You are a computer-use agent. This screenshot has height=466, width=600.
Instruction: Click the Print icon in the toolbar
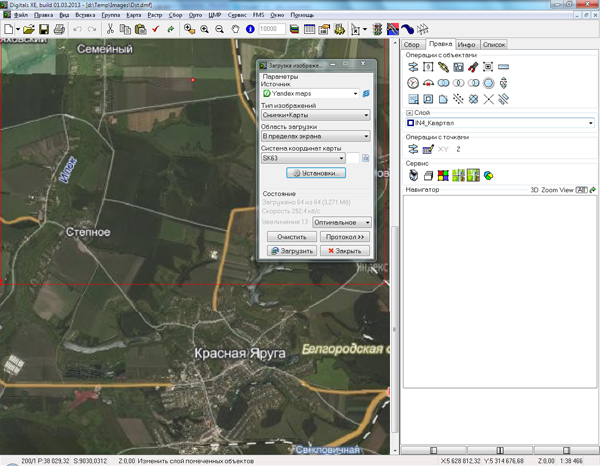[x=59, y=30]
